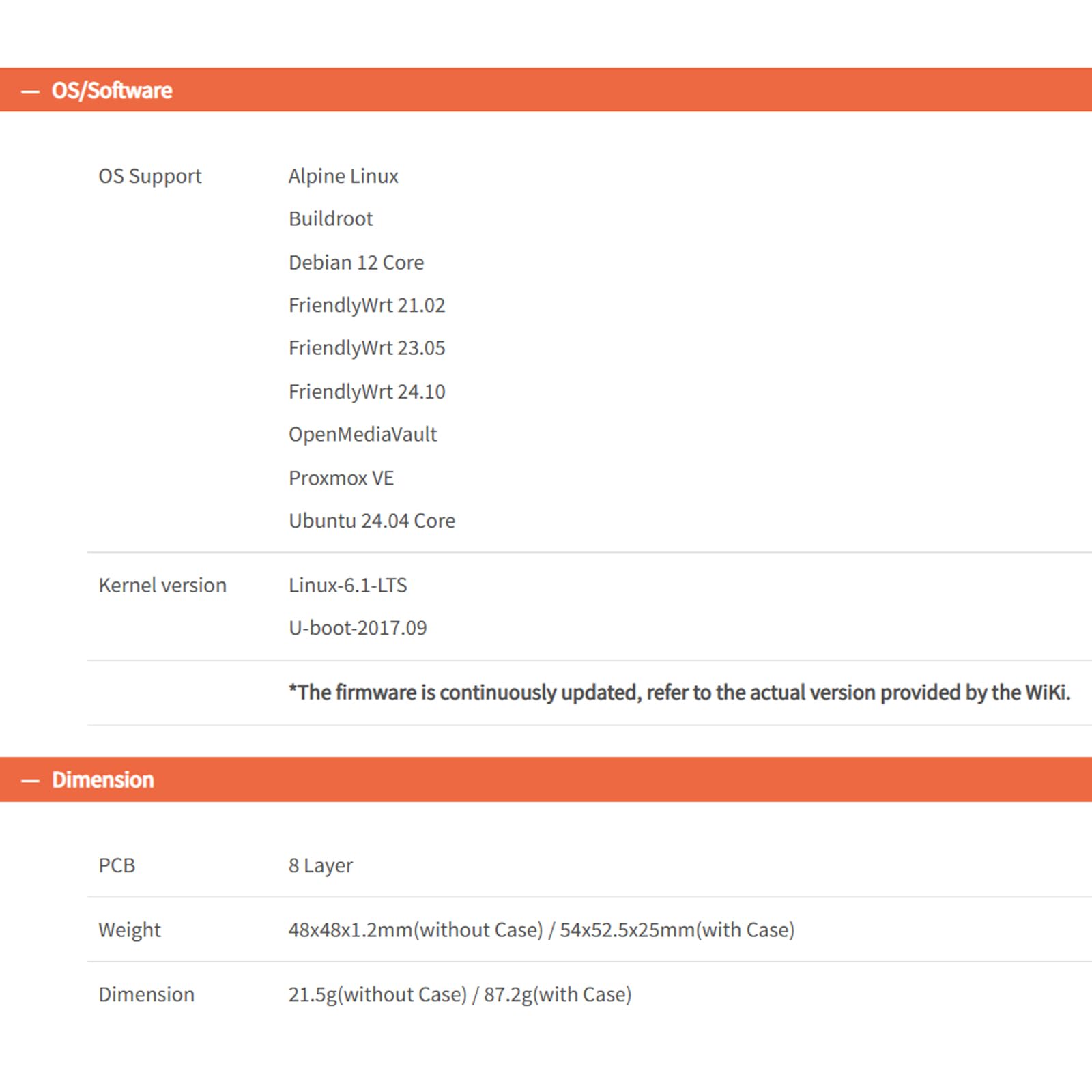Select the 'Linux-6.1-LTS' value
Viewport: 1092px width, 1092px height.
[348, 585]
